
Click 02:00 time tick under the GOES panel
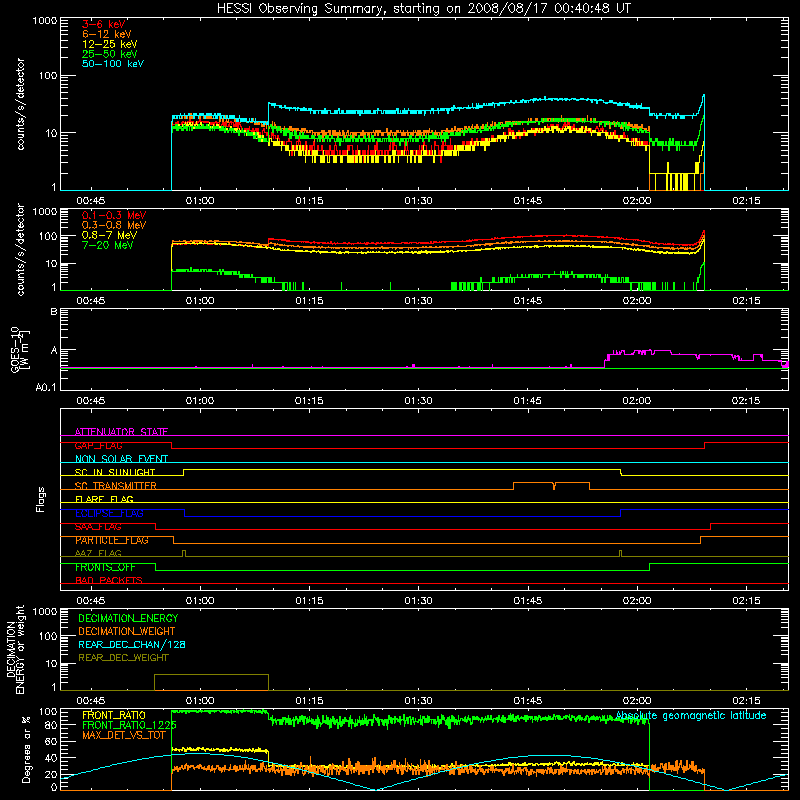pos(637,401)
